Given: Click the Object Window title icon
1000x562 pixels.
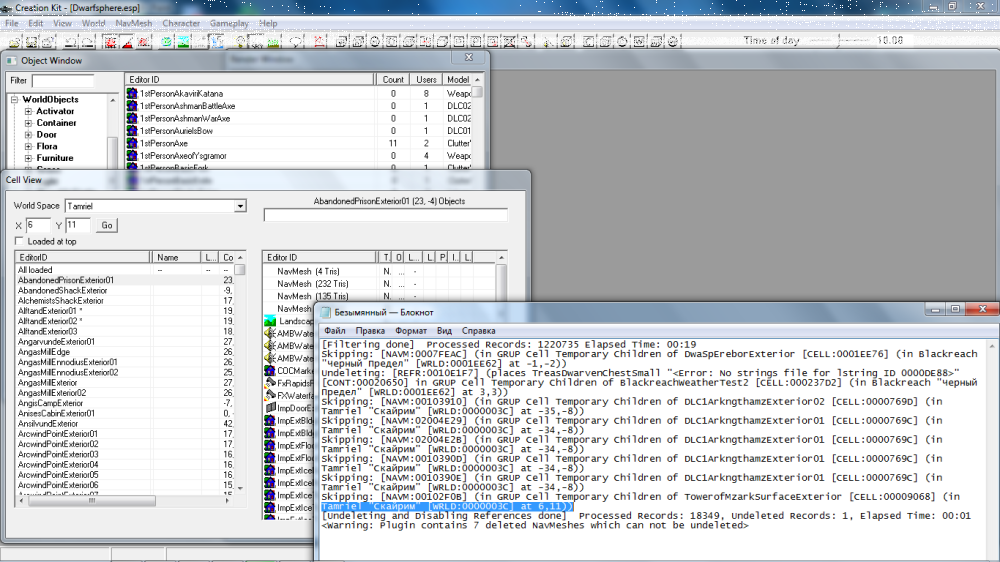Looking at the screenshot, I should (x=11, y=61).
